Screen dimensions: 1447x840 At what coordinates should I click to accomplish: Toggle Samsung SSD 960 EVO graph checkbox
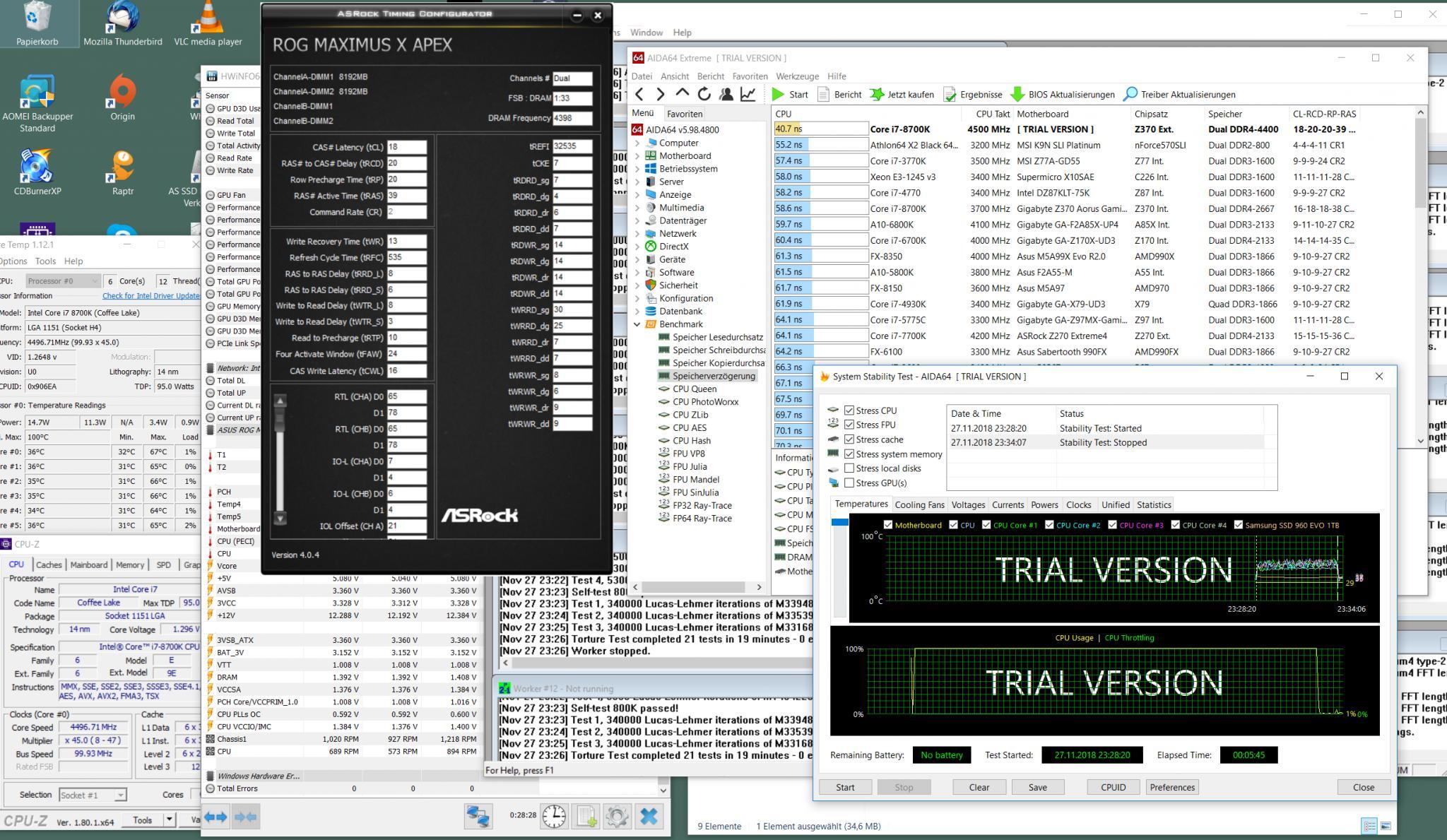pyautogui.click(x=1239, y=525)
